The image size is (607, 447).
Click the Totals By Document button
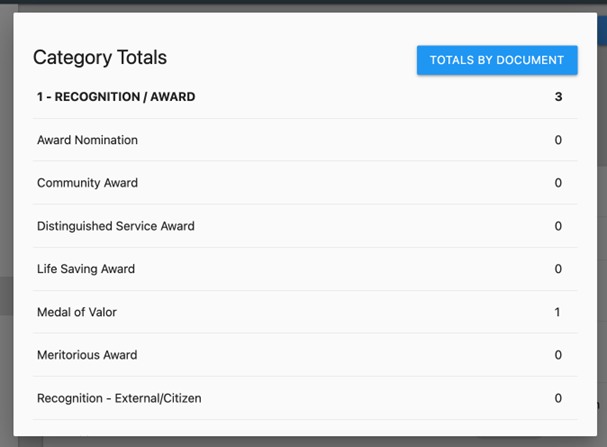[x=497, y=60]
